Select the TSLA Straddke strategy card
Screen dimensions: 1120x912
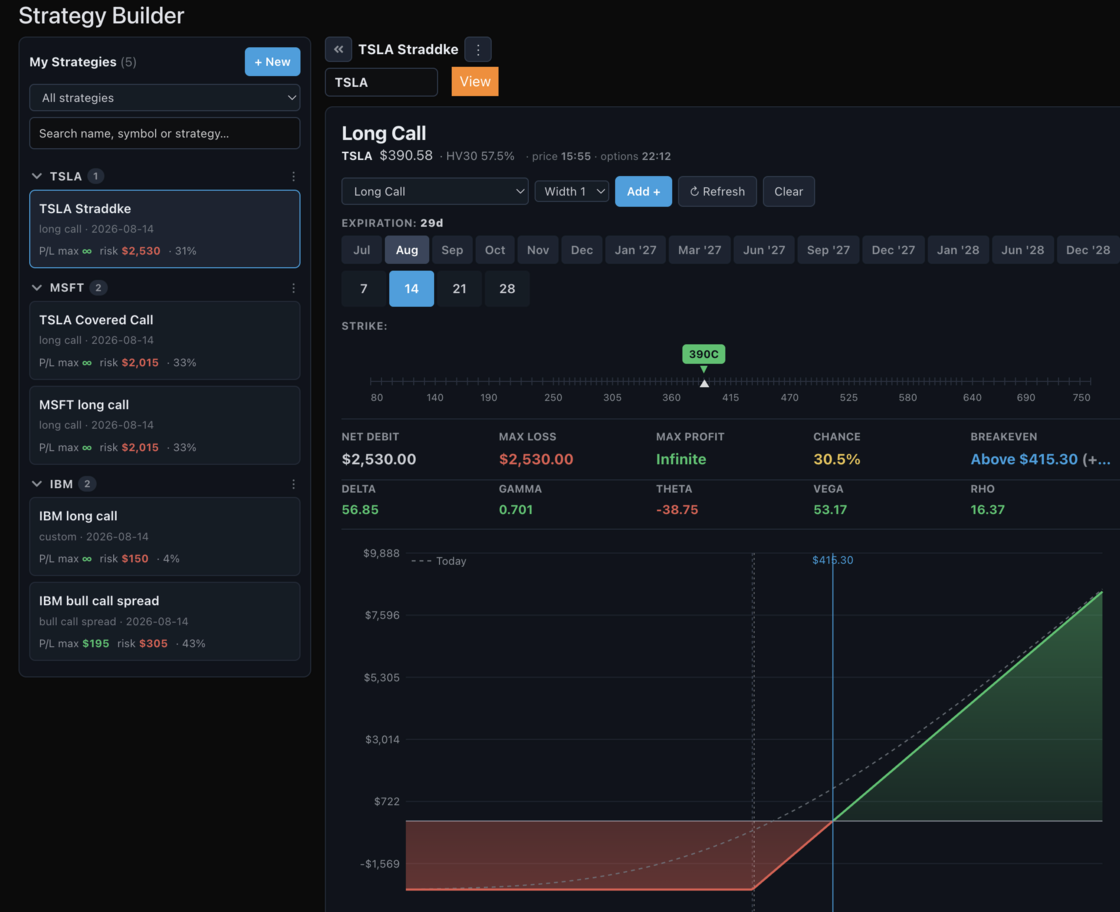coord(165,229)
